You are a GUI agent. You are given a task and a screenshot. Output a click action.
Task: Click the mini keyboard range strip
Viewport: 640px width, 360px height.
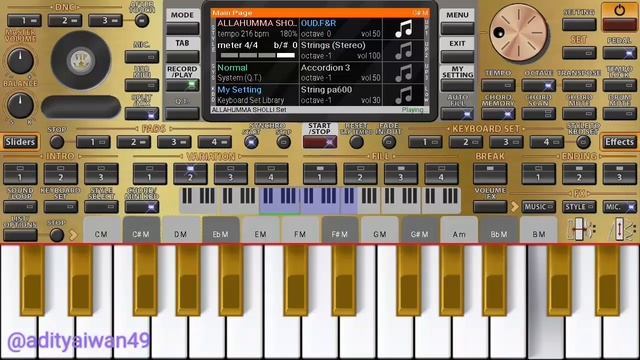pos(320,200)
